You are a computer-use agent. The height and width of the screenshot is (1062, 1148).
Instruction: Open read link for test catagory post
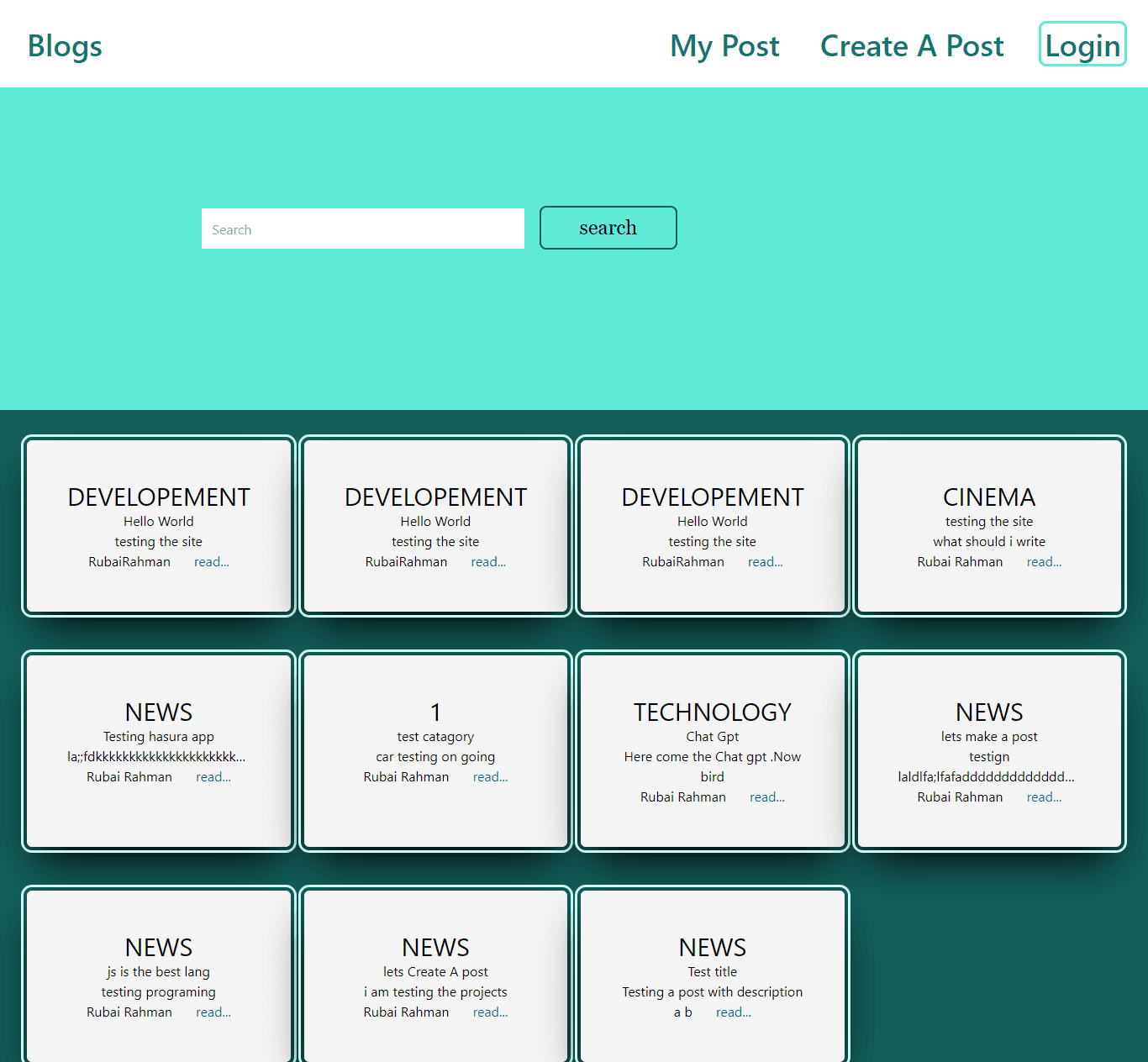(490, 777)
